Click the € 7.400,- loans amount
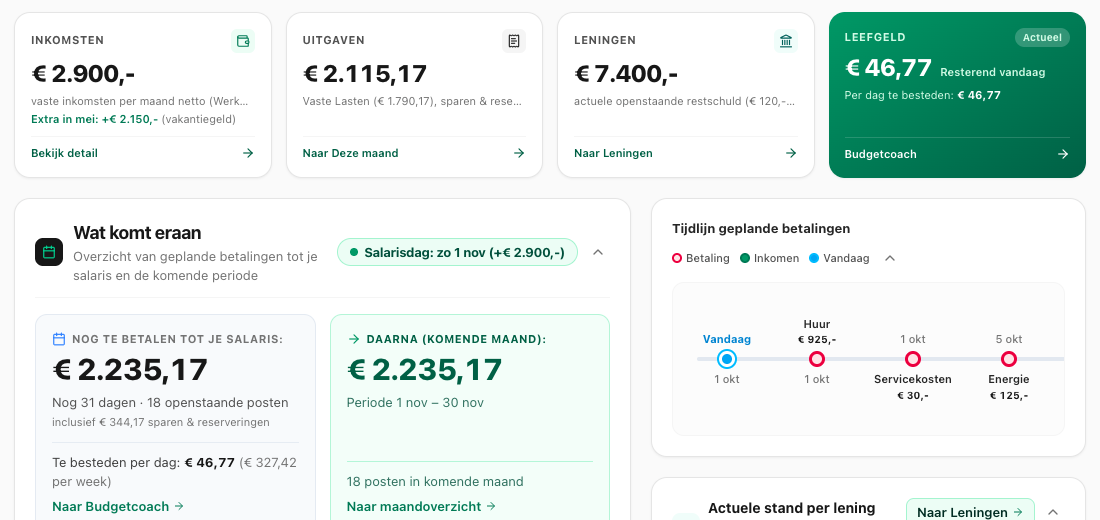The image size is (1100, 520). (626, 73)
